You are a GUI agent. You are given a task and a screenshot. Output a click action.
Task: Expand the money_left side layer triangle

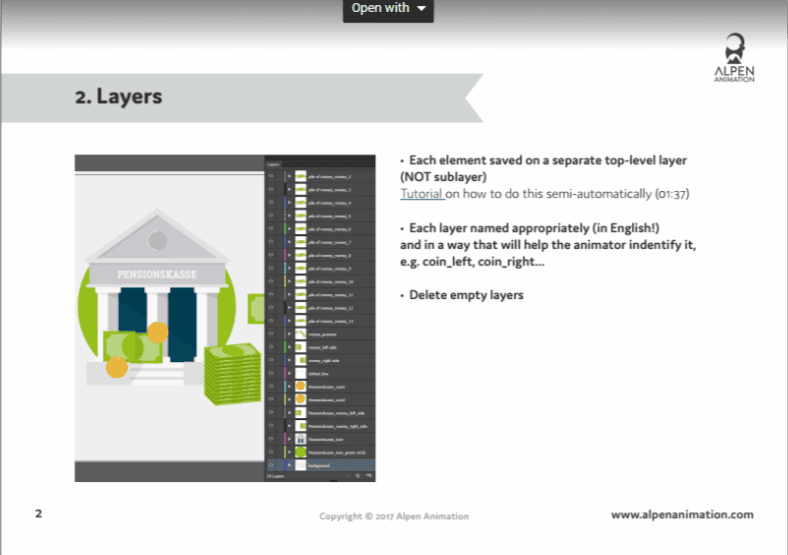[289, 347]
